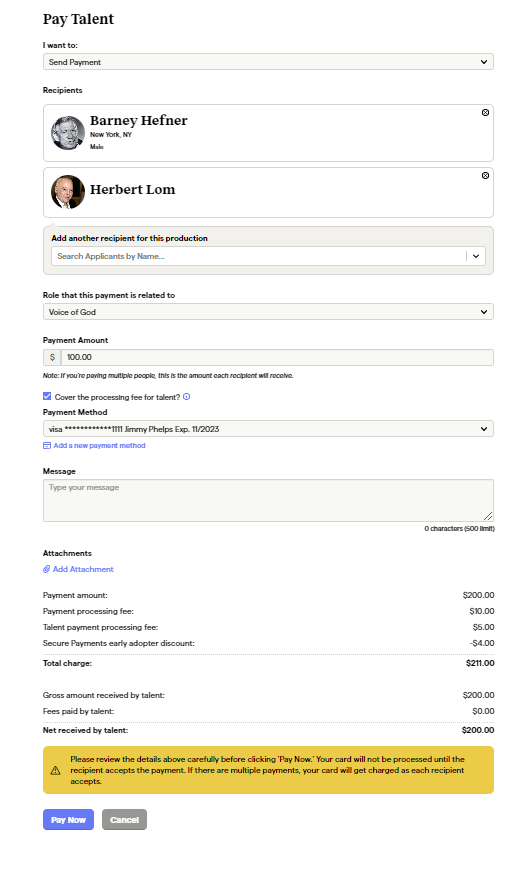Click the resize handle of message box
Viewport: 530px width, 894px height.
pos(488,516)
